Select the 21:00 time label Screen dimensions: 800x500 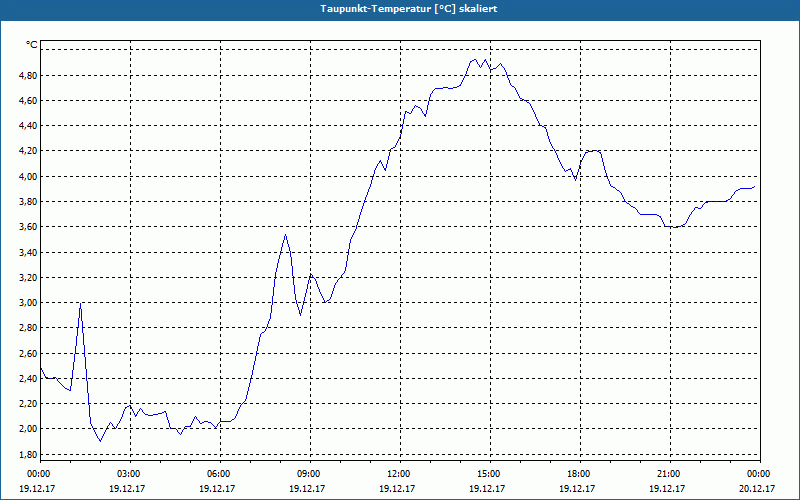click(x=669, y=474)
